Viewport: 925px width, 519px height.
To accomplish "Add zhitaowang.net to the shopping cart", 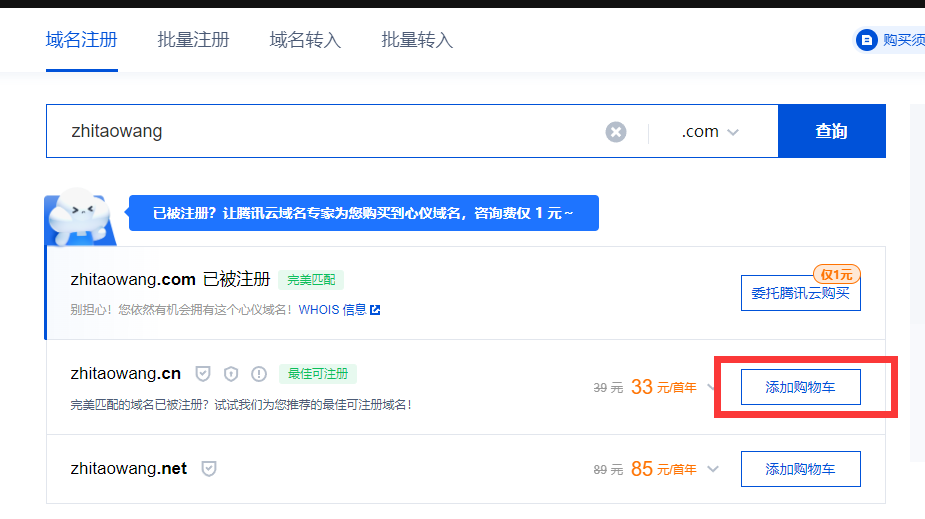I will pos(801,469).
